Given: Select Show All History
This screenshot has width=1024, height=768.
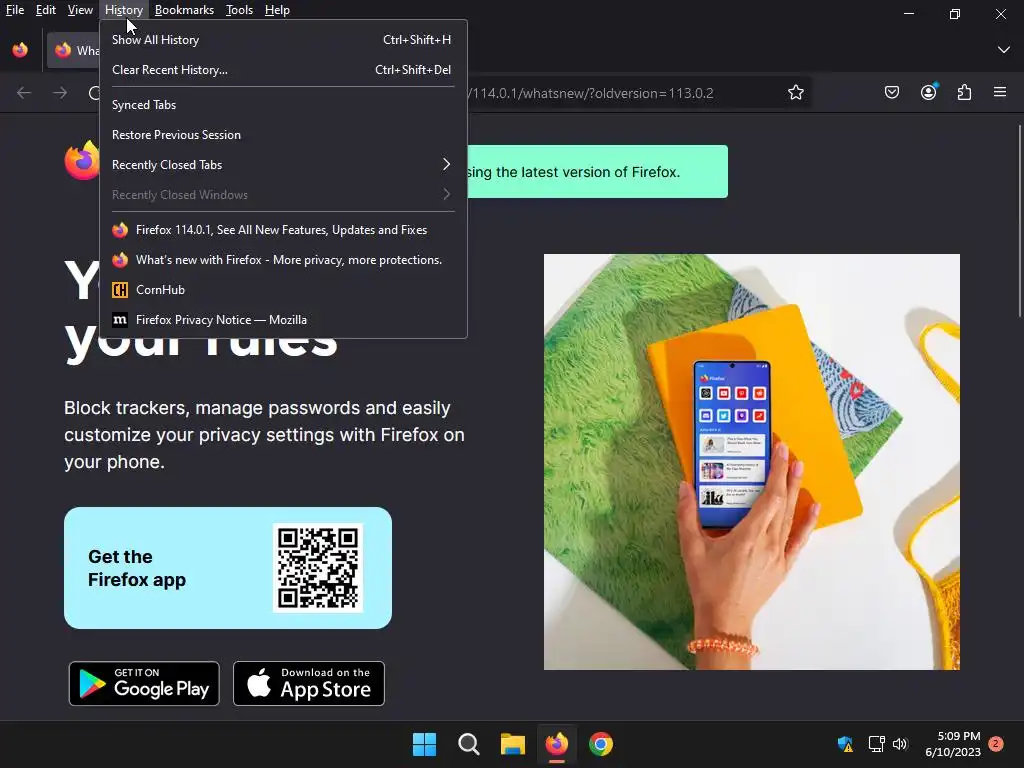Looking at the screenshot, I should 282,40.
